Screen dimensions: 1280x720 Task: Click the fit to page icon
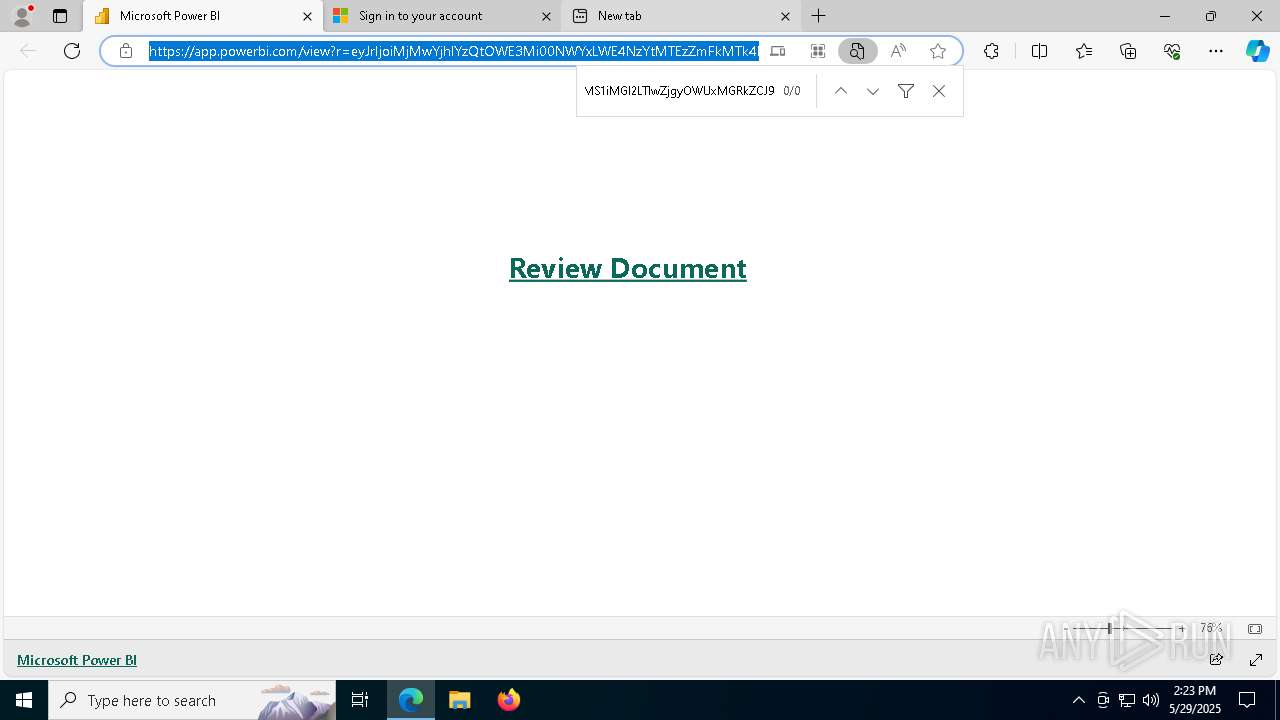point(1255,629)
